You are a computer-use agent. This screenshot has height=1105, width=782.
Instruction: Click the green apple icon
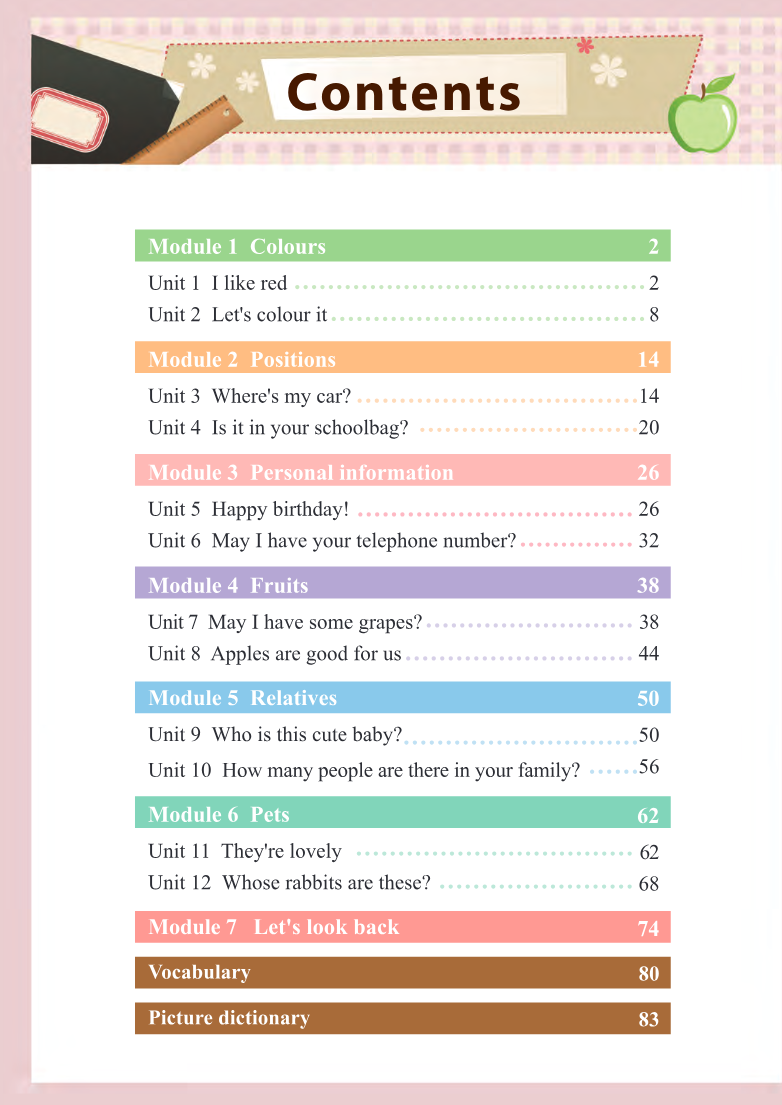[703, 114]
